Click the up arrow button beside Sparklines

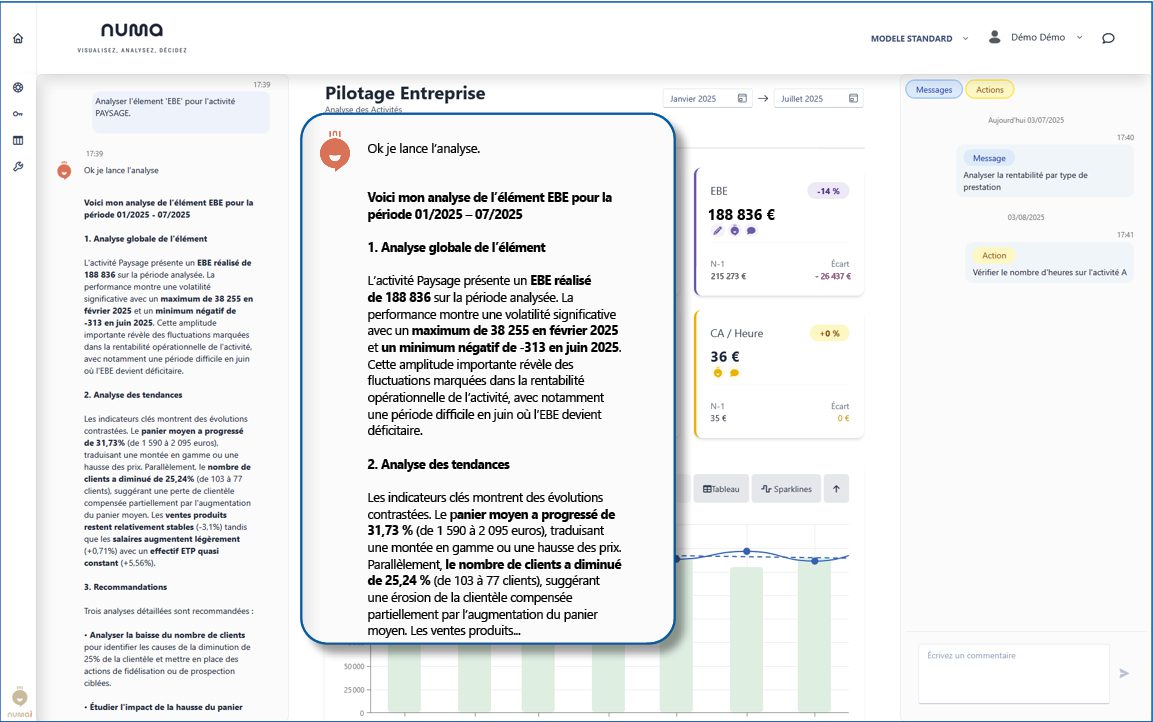(x=836, y=489)
